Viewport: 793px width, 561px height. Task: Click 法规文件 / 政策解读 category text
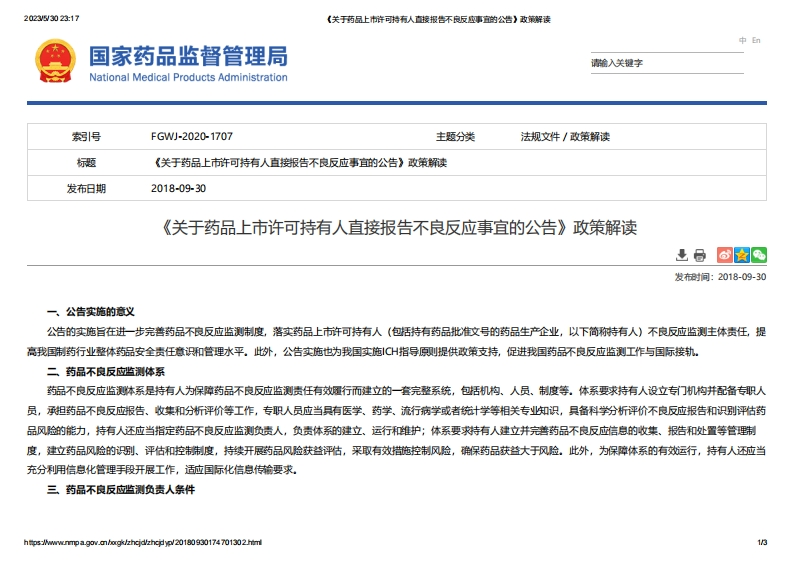click(565, 137)
